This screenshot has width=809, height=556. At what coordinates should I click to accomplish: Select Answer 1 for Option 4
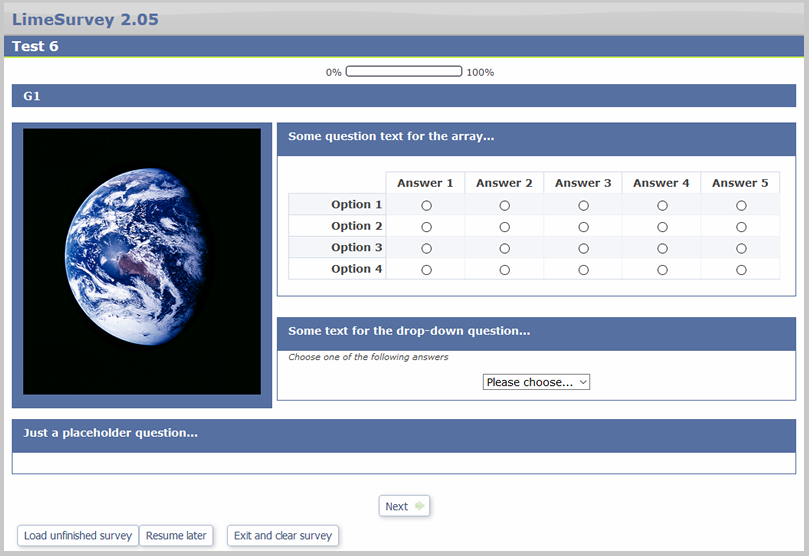(426, 270)
